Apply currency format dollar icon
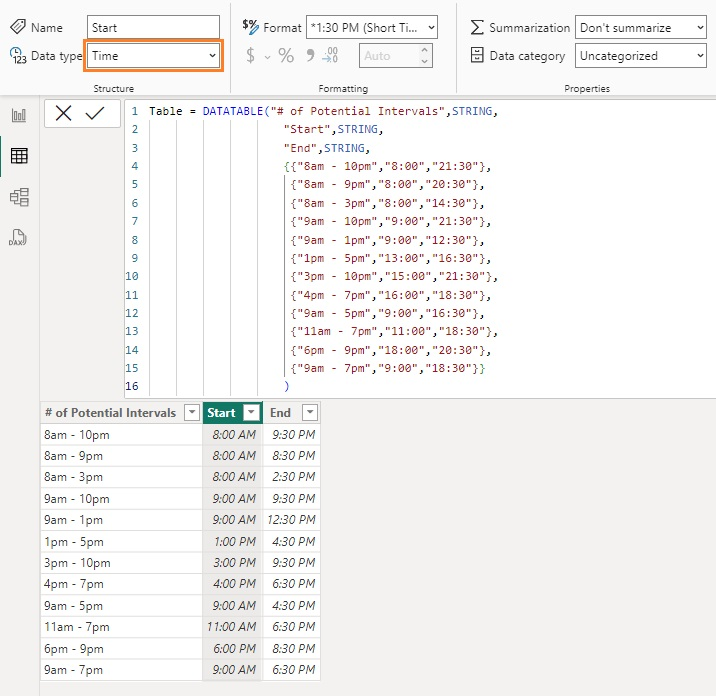Viewport: 716px width, 696px height. 250,56
